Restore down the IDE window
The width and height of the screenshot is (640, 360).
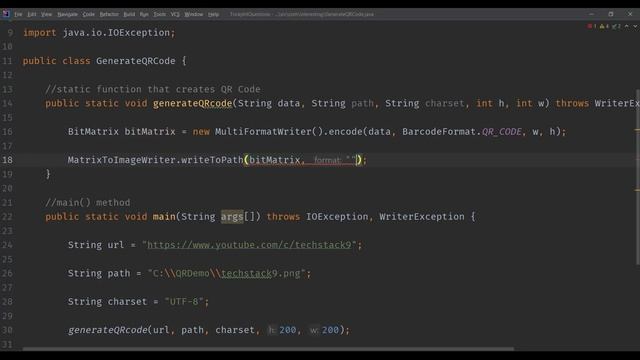(x=611, y=14)
